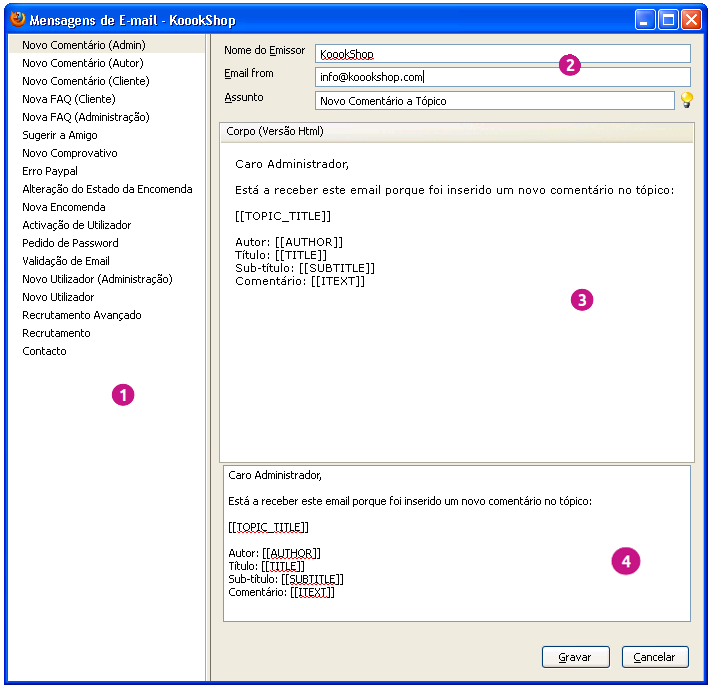Minimize the Mensagens de E-mail window

click(x=645, y=20)
